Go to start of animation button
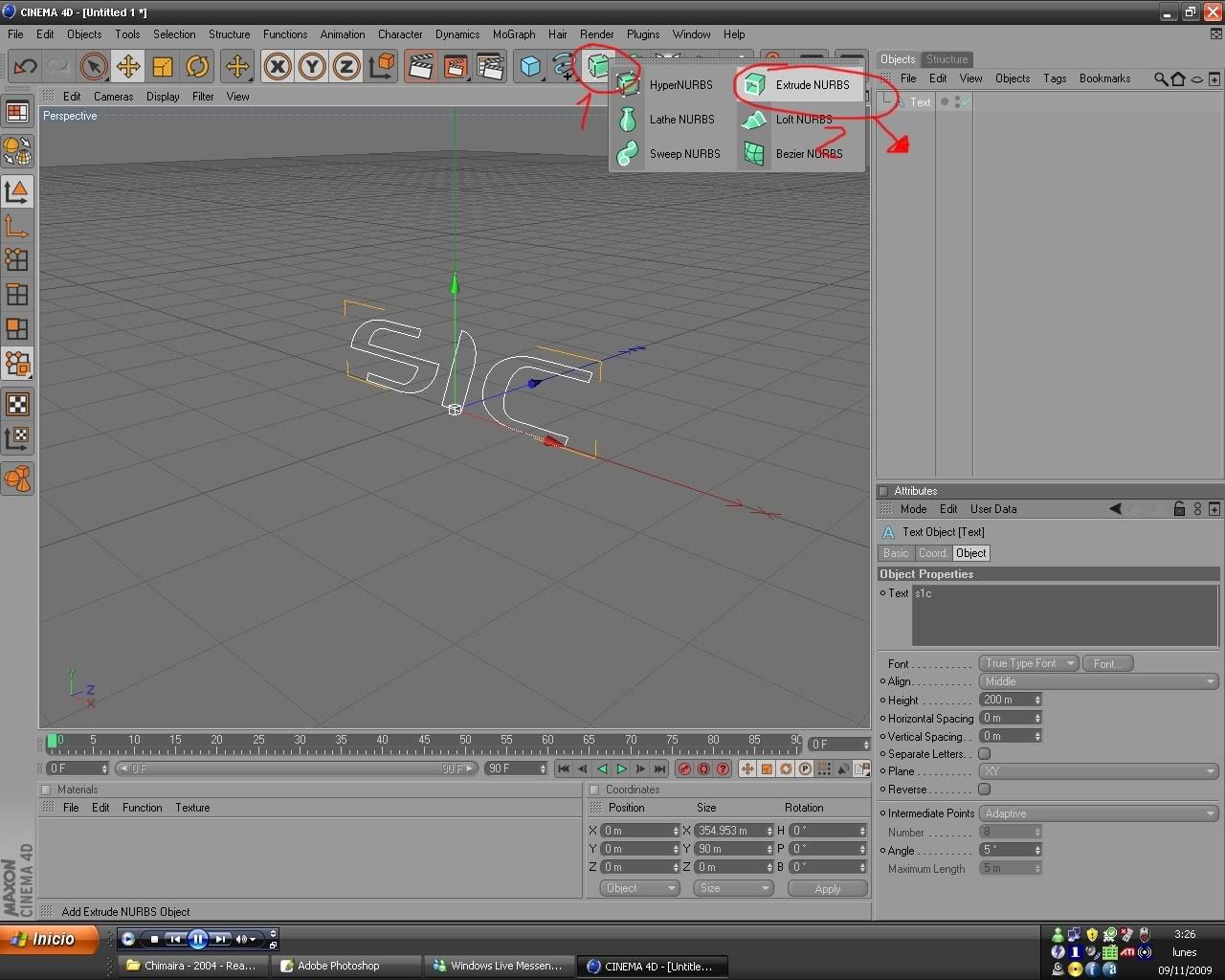 click(x=563, y=768)
